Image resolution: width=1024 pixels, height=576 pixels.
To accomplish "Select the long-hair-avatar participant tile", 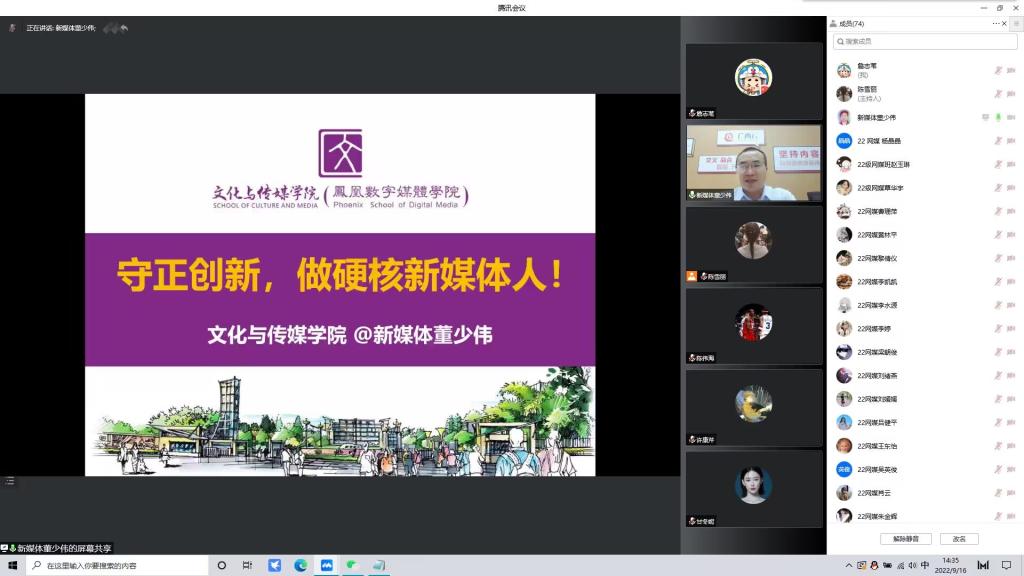I will click(x=754, y=244).
